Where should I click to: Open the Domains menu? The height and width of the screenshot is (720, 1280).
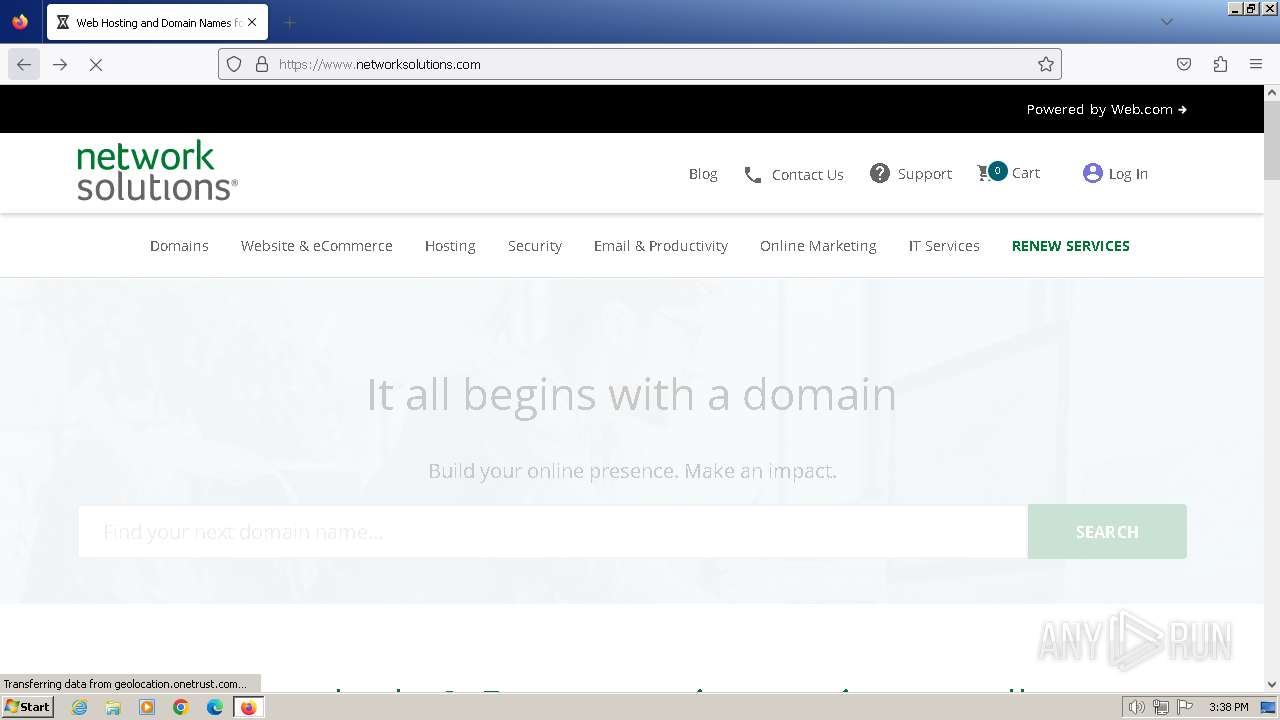pos(179,246)
